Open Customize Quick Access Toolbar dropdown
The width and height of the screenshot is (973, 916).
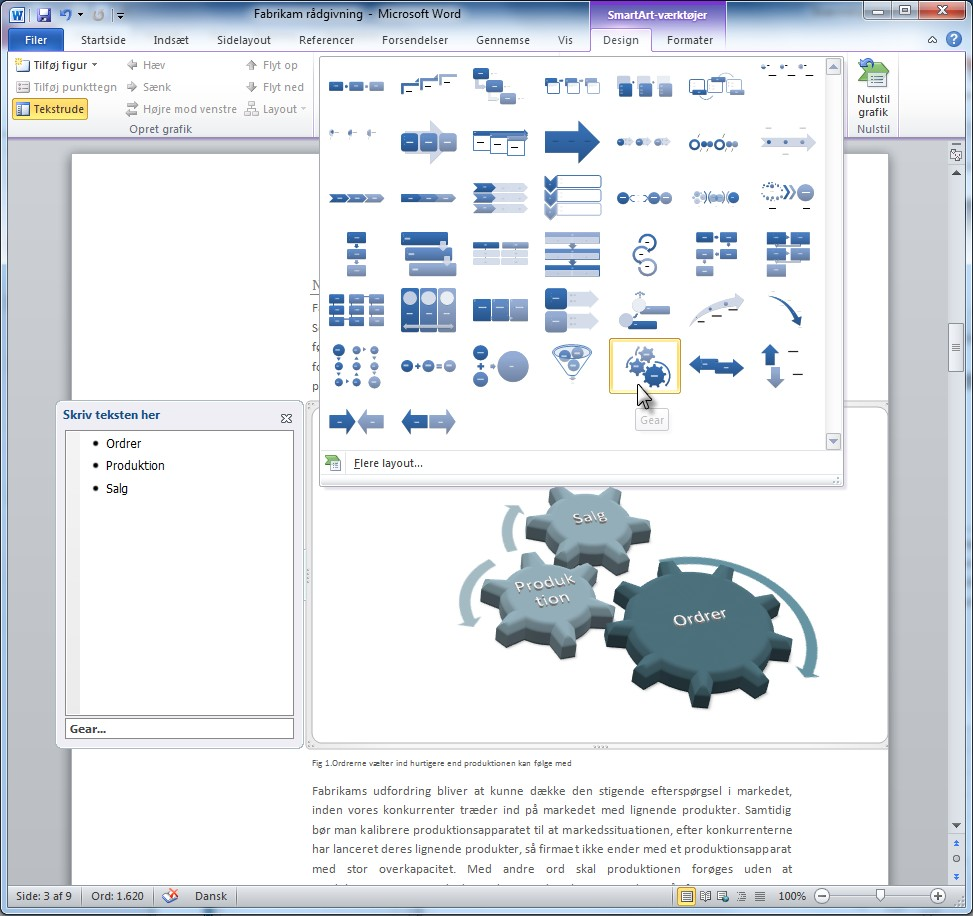click(120, 15)
